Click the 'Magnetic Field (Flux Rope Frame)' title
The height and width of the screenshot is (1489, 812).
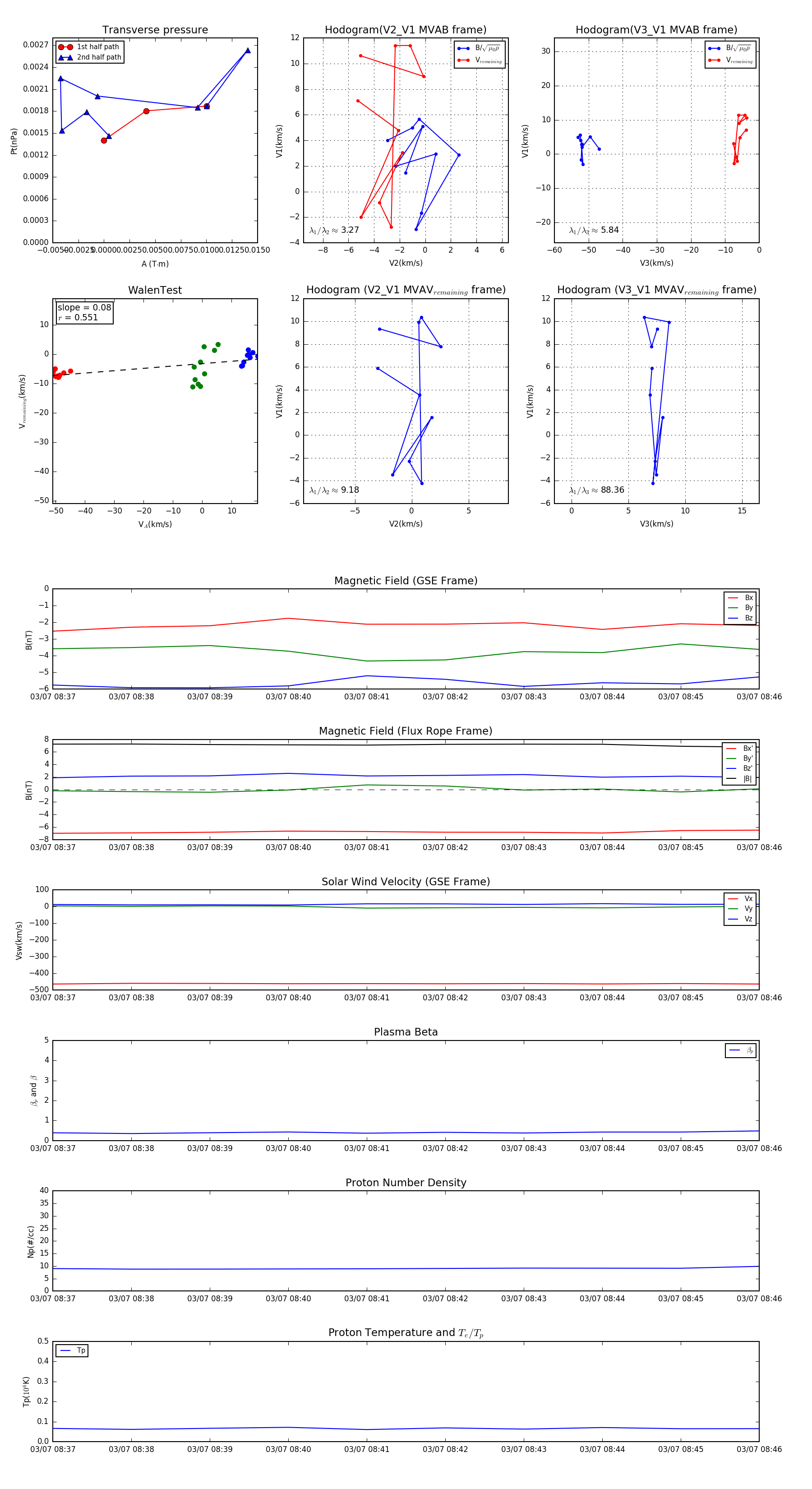(x=406, y=731)
